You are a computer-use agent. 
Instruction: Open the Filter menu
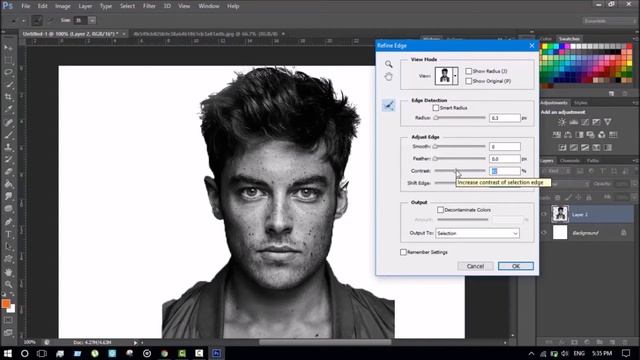(x=149, y=6)
